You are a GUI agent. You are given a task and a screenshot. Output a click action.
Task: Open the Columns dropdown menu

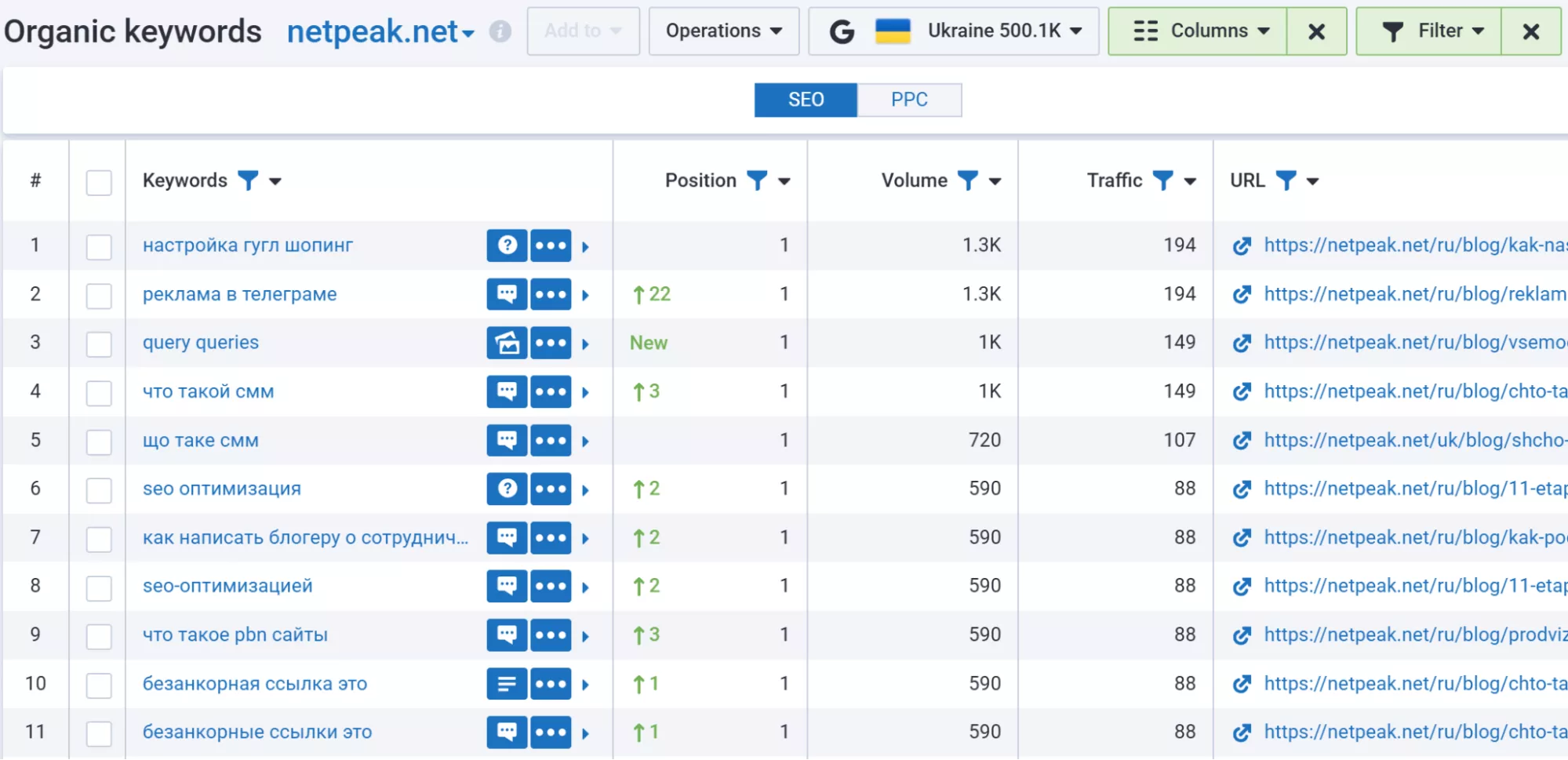(x=1198, y=31)
